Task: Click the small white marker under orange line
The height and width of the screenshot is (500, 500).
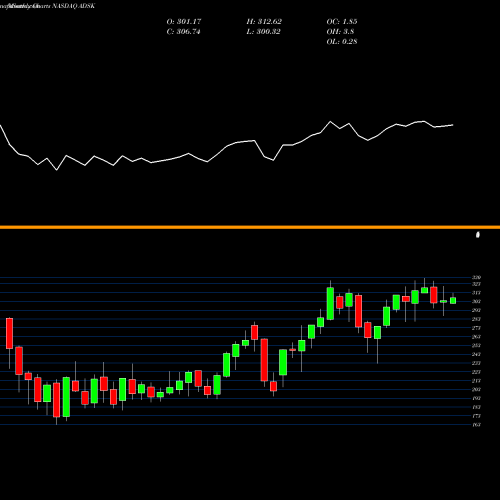Action: [x=478, y=235]
